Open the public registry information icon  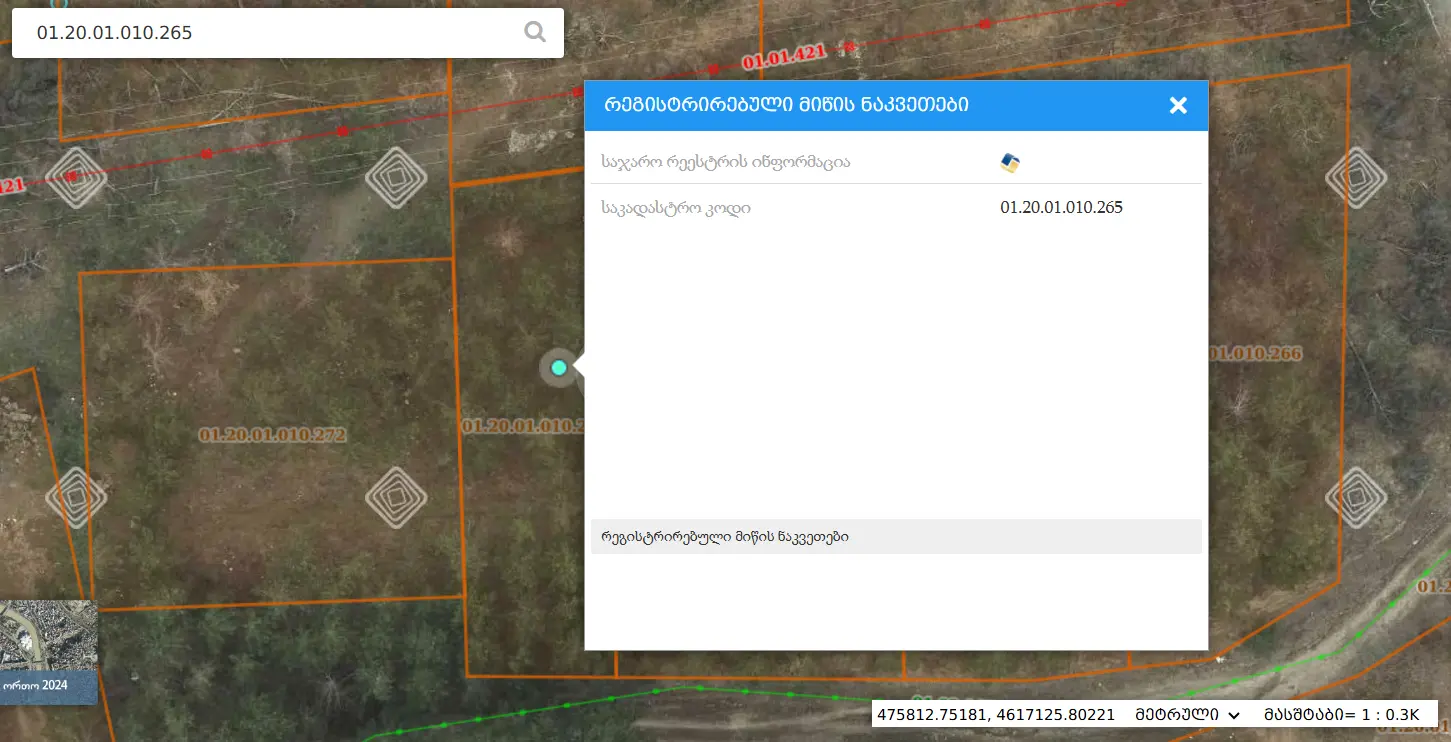point(1010,162)
